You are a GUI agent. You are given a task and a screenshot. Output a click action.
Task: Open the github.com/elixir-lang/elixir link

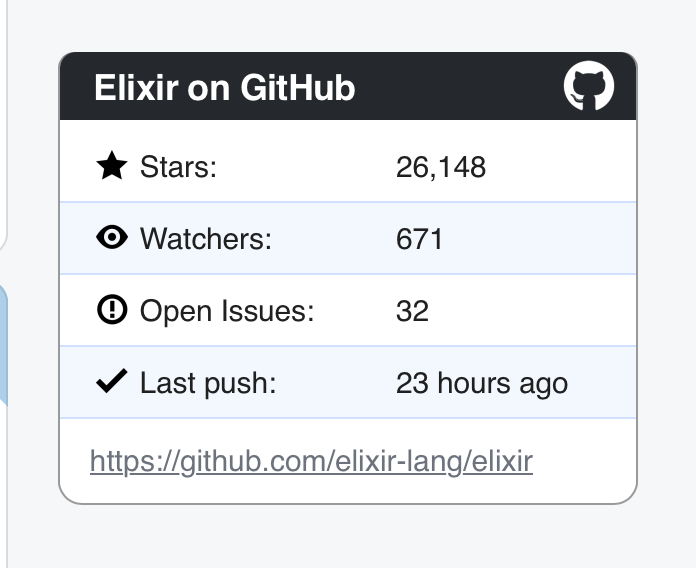tap(311, 461)
